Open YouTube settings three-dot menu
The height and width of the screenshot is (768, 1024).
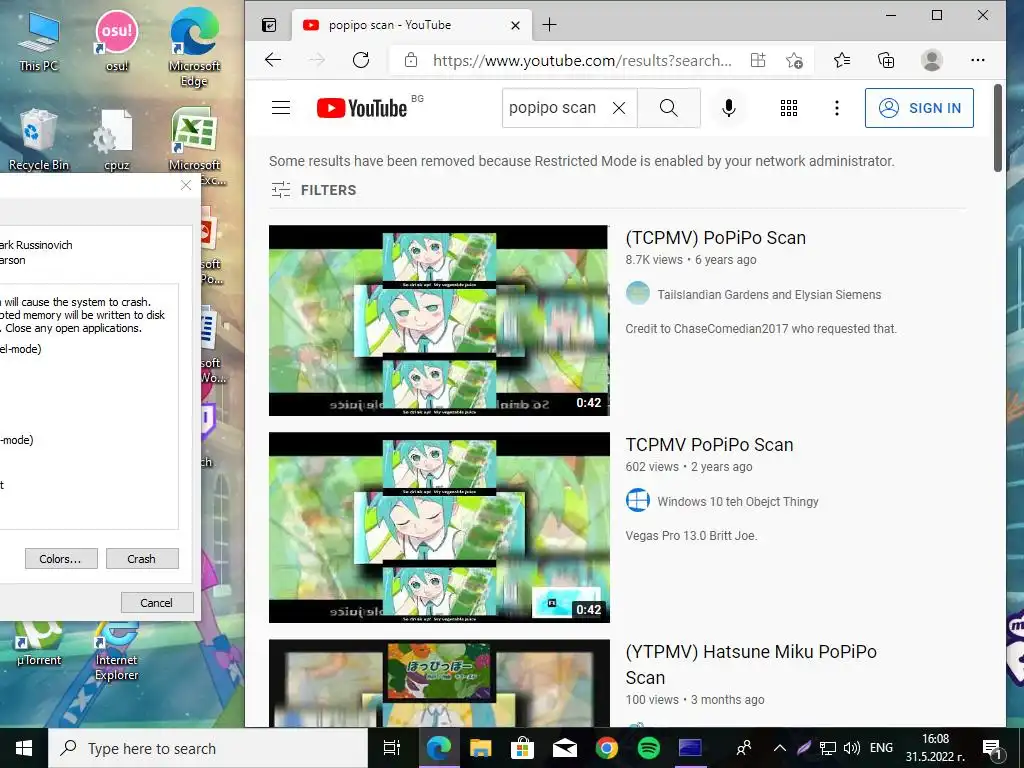point(837,108)
